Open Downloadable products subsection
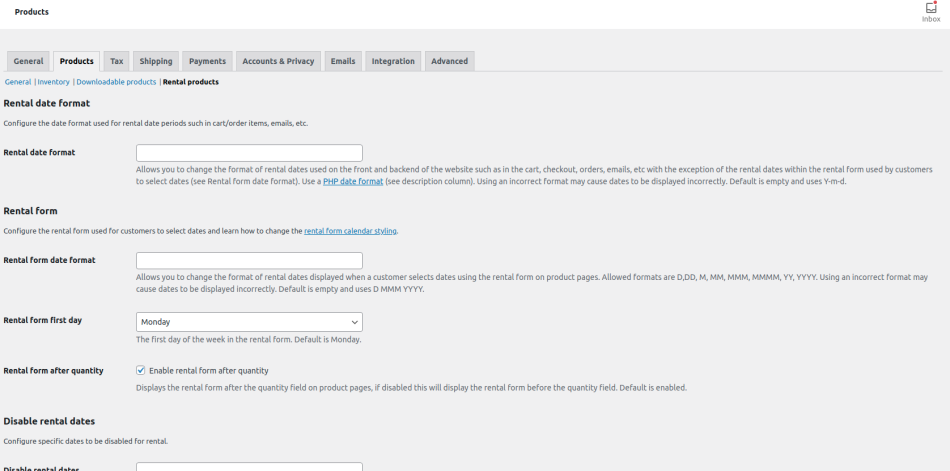The image size is (950, 471). point(116,82)
